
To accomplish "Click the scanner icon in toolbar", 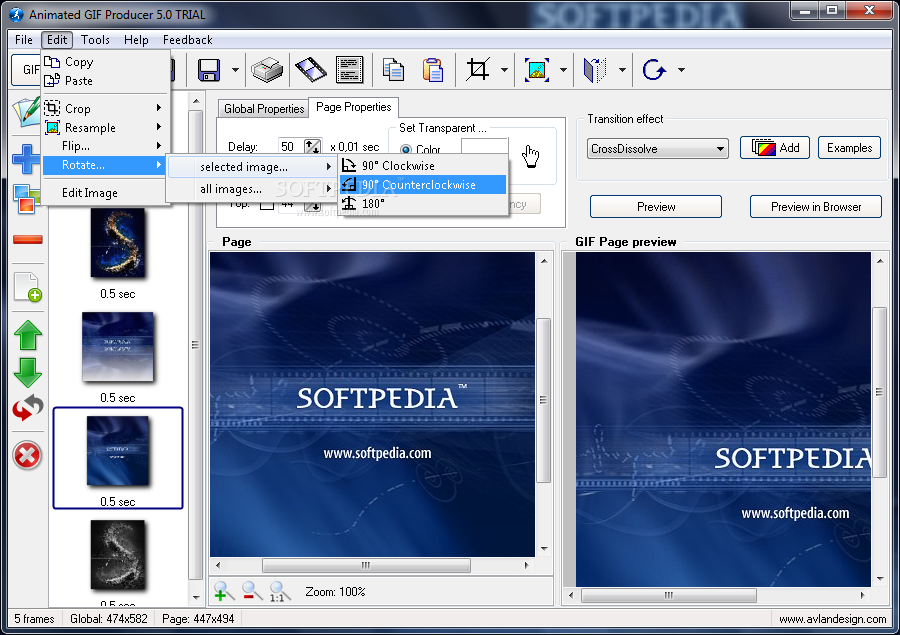I will click(x=267, y=70).
